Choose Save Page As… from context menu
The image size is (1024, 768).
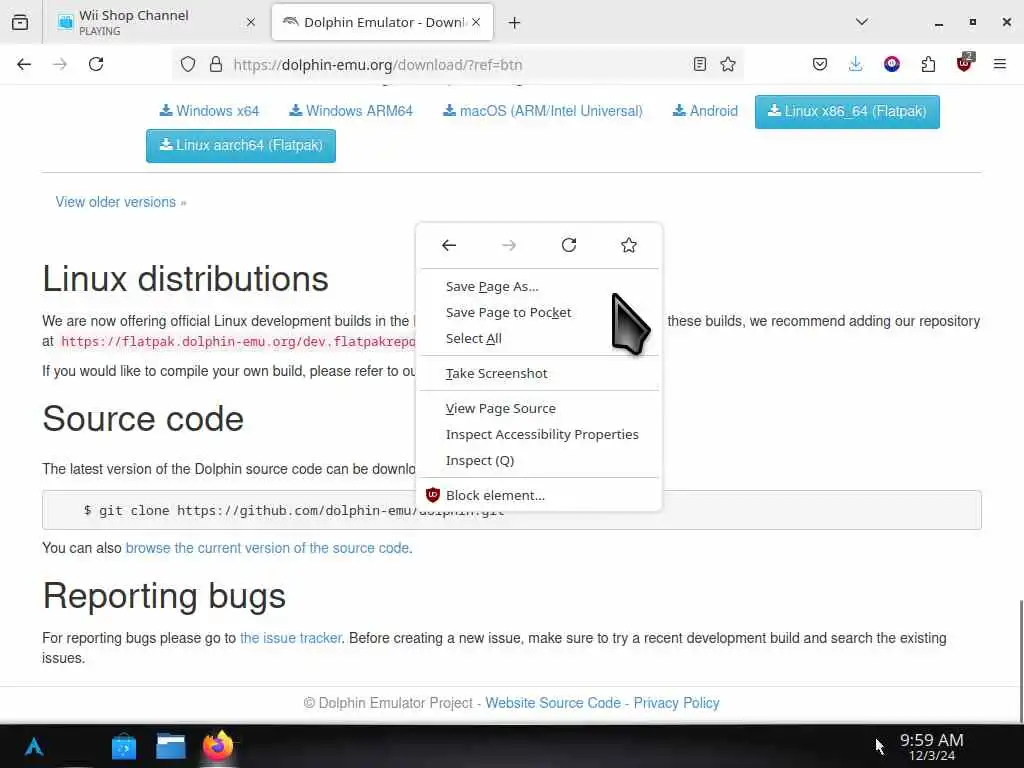coord(539,286)
